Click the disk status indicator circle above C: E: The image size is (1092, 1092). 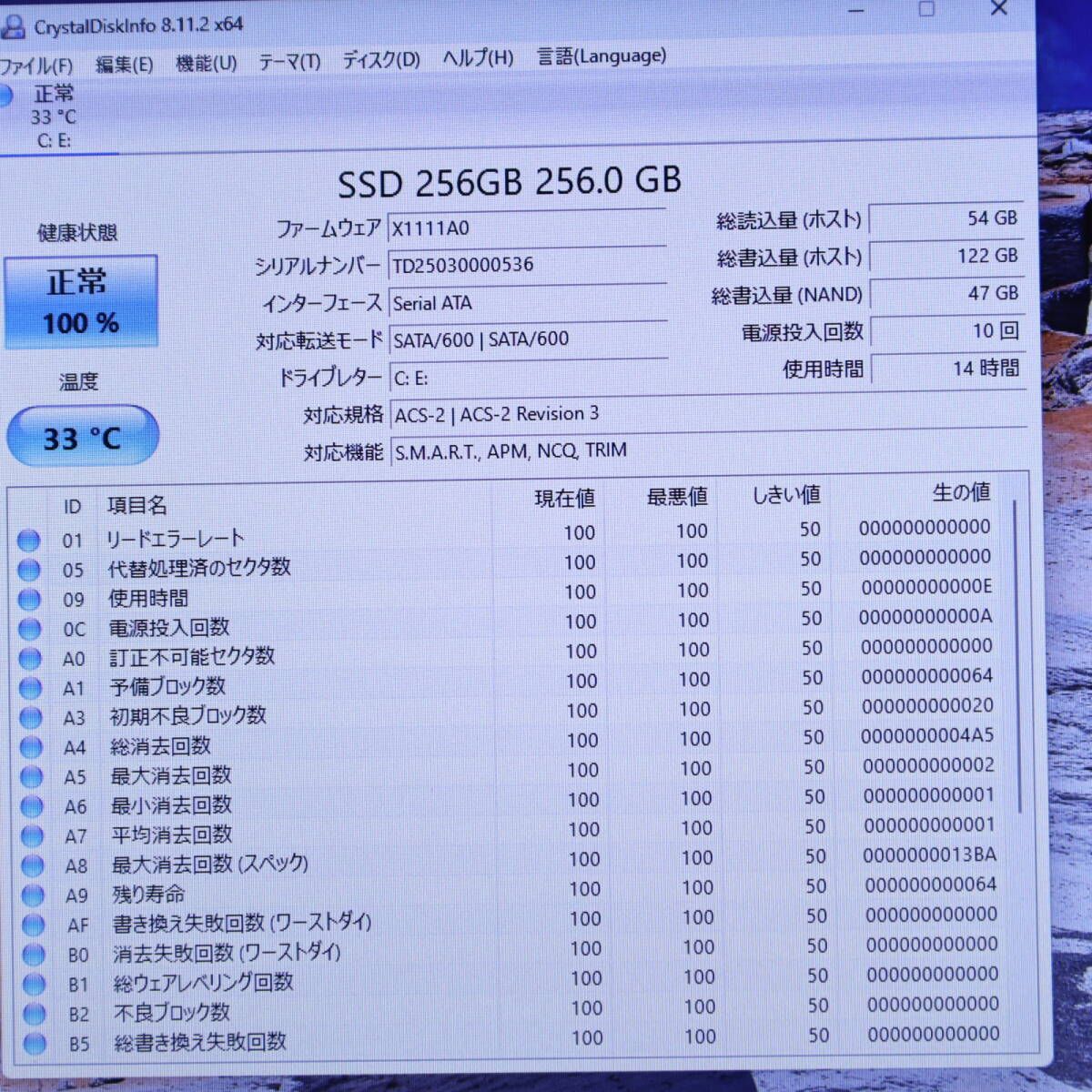pyautogui.click(x=5, y=95)
